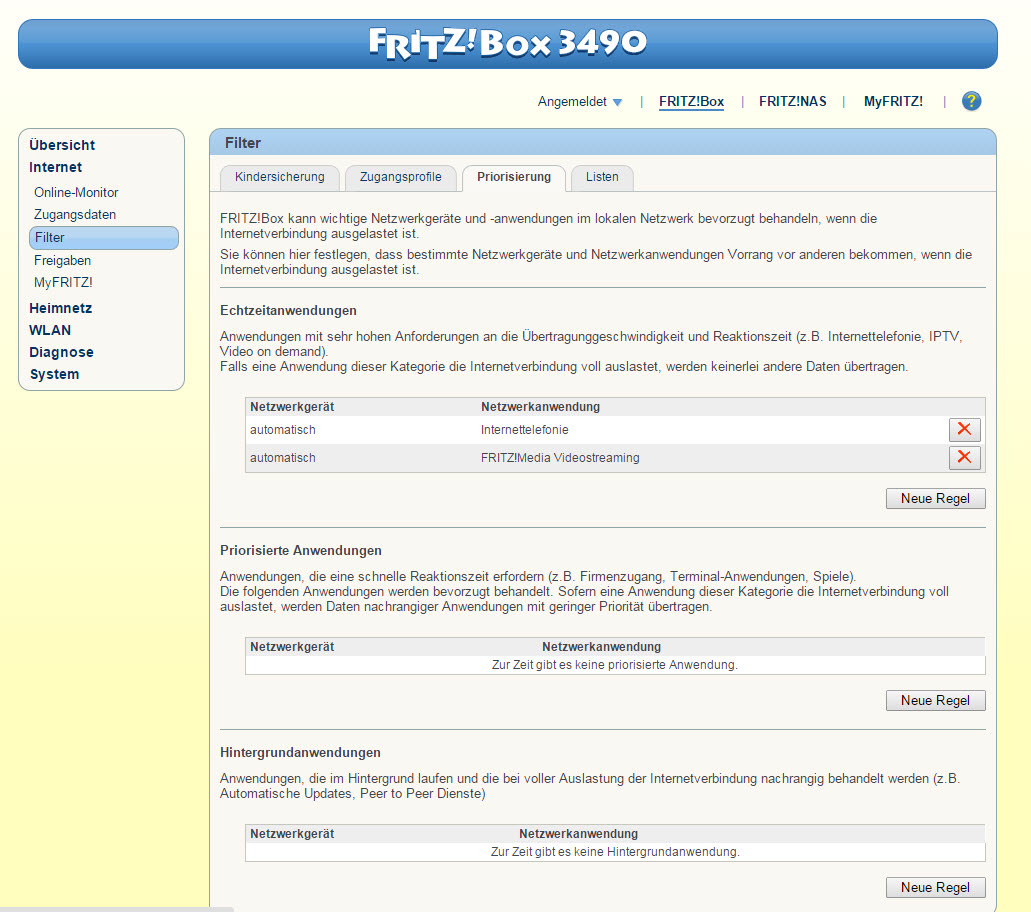Viewport: 1031px width, 912px height.
Task: Open the MyFRITZ! top navigation link
Action: pyautogui.click(x=893, y=102)
